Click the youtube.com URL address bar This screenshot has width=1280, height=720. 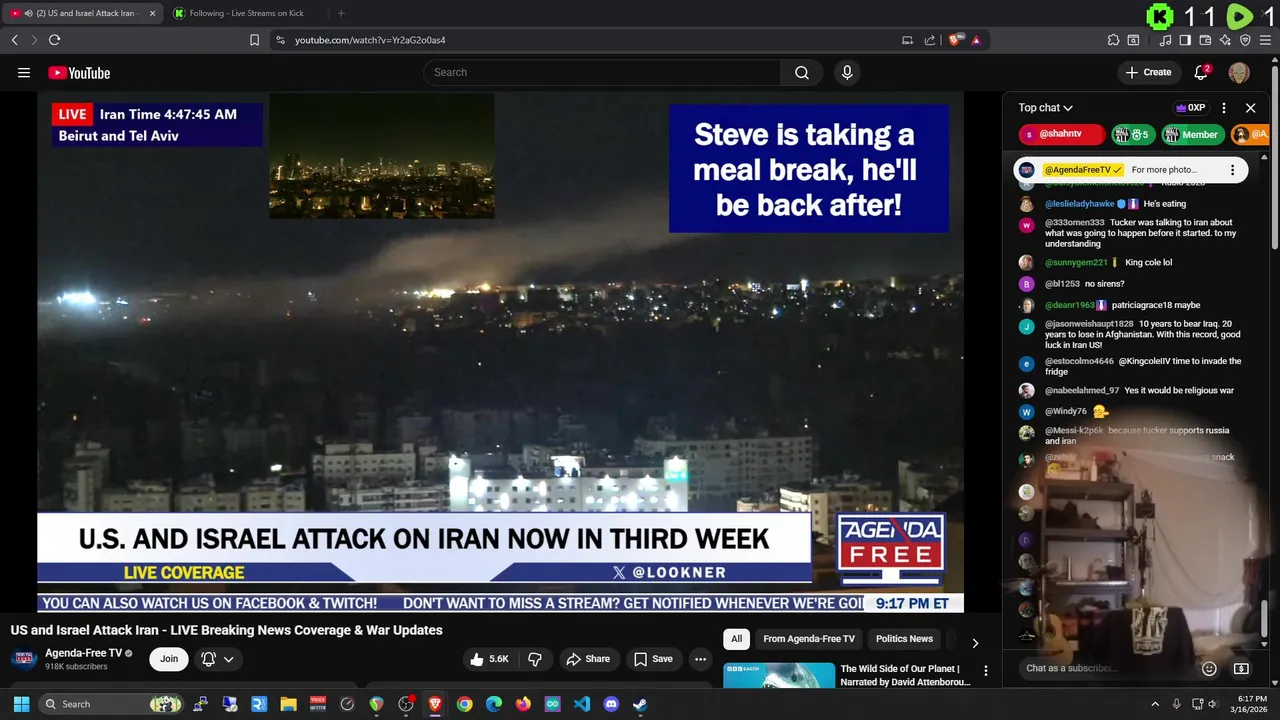(370, 40)
